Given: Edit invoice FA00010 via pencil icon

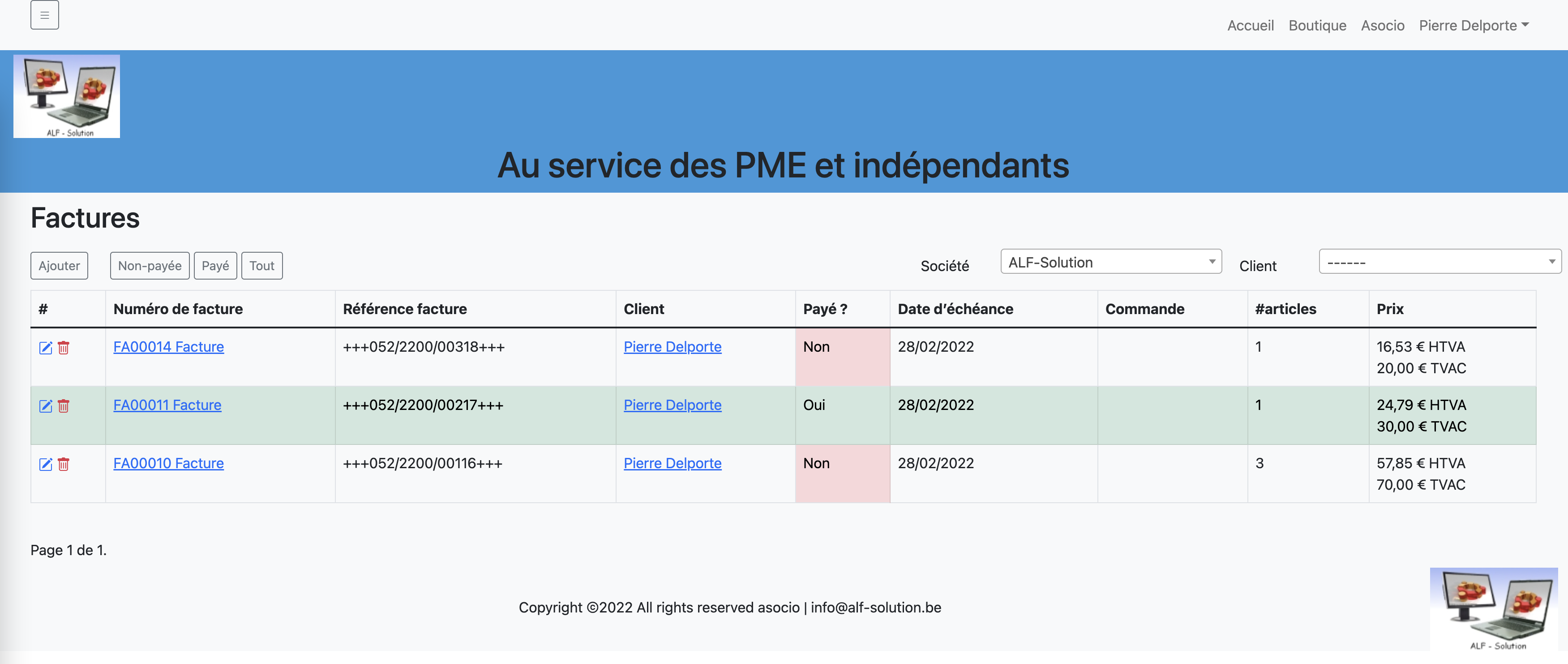Looking at the screenshot, I should pyautogui.click(x=46, y=465).
